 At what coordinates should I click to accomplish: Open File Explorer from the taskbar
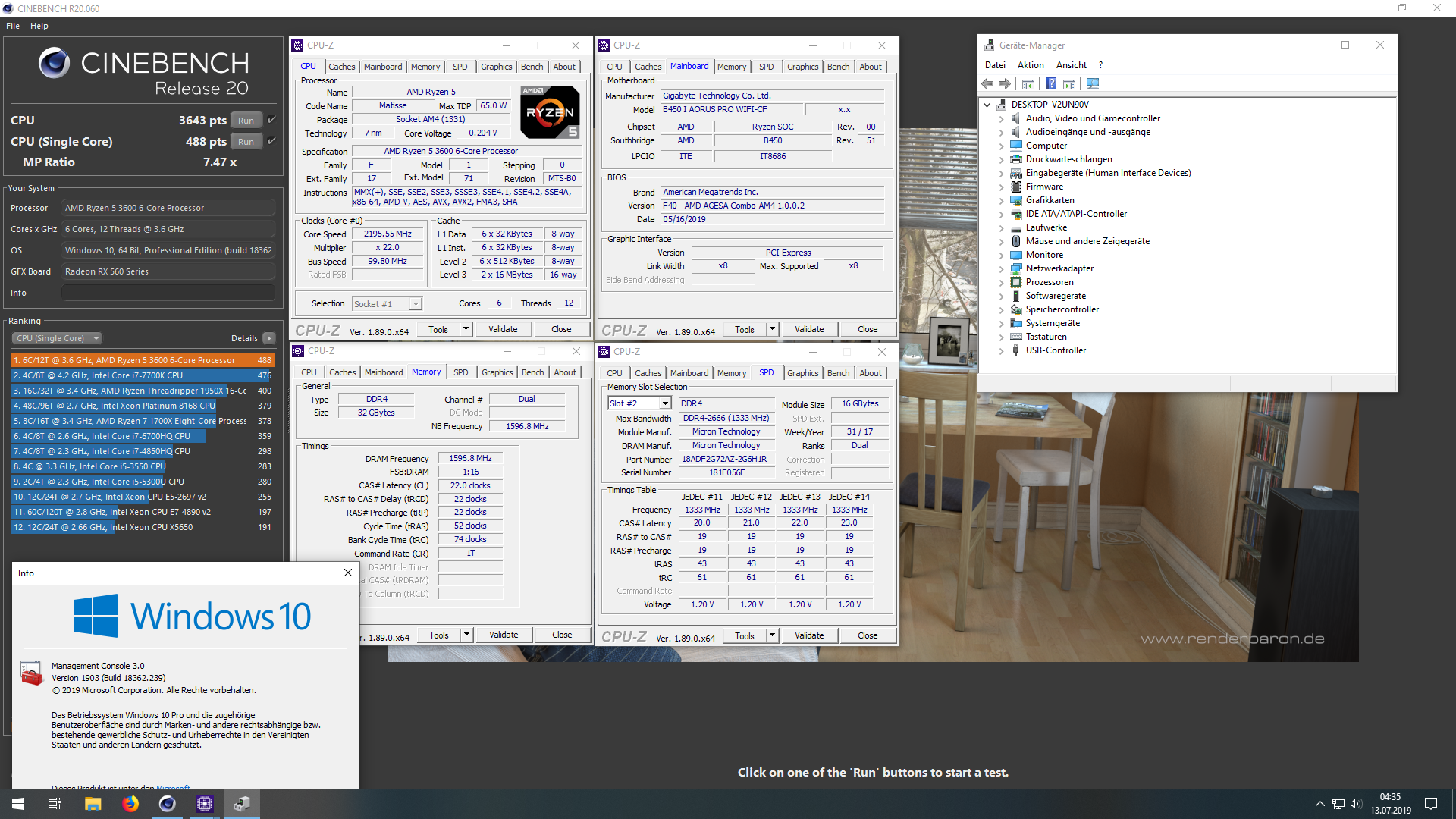(93, 804)
